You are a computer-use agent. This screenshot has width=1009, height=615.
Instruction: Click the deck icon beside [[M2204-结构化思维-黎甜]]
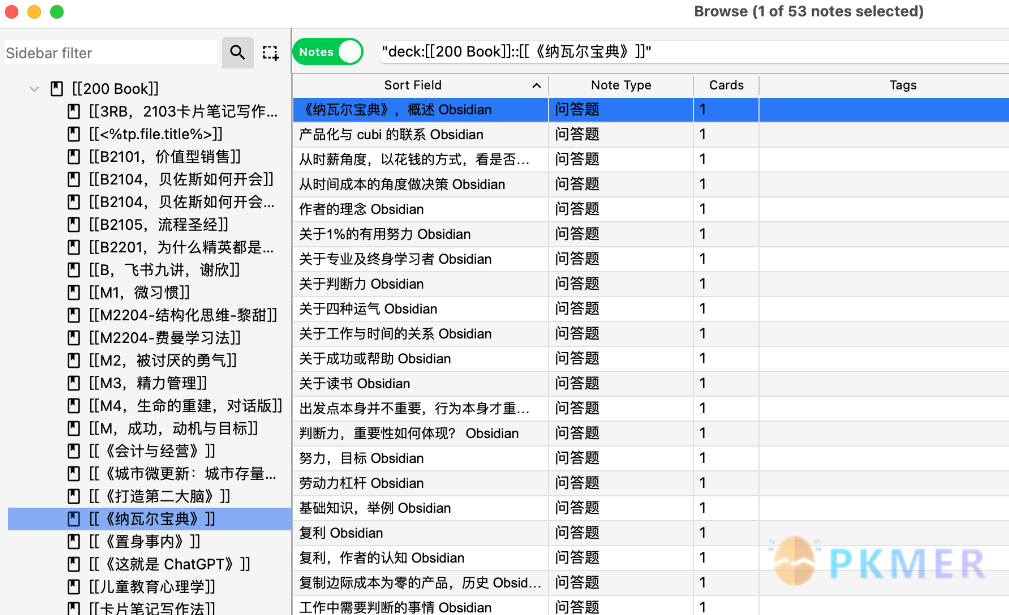[x=74, y=315]
